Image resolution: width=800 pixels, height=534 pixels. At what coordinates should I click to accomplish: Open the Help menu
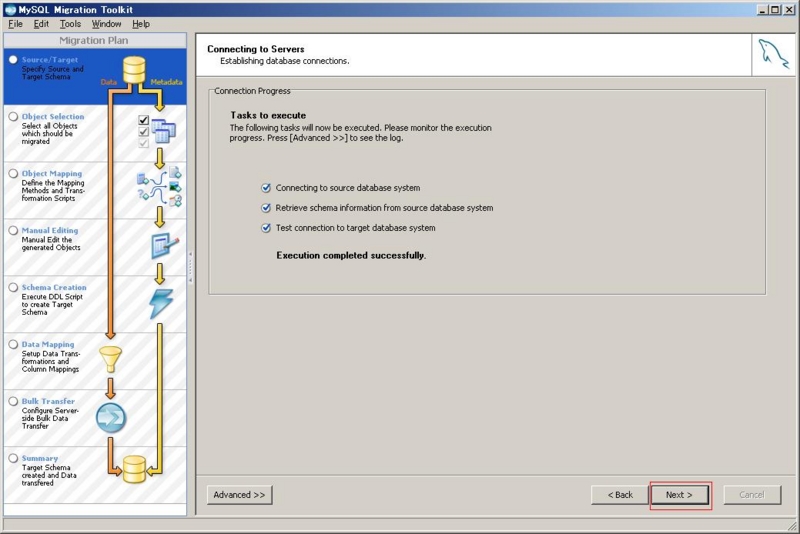pyautogui.click(x=141, y=24)
